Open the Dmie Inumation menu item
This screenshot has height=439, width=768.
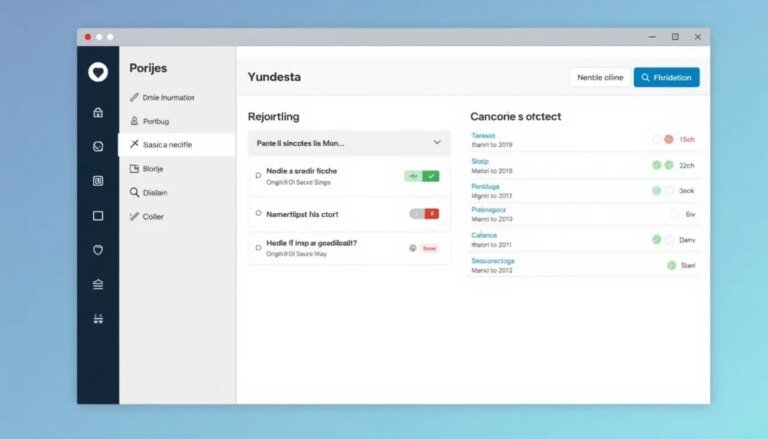[176, 97]
